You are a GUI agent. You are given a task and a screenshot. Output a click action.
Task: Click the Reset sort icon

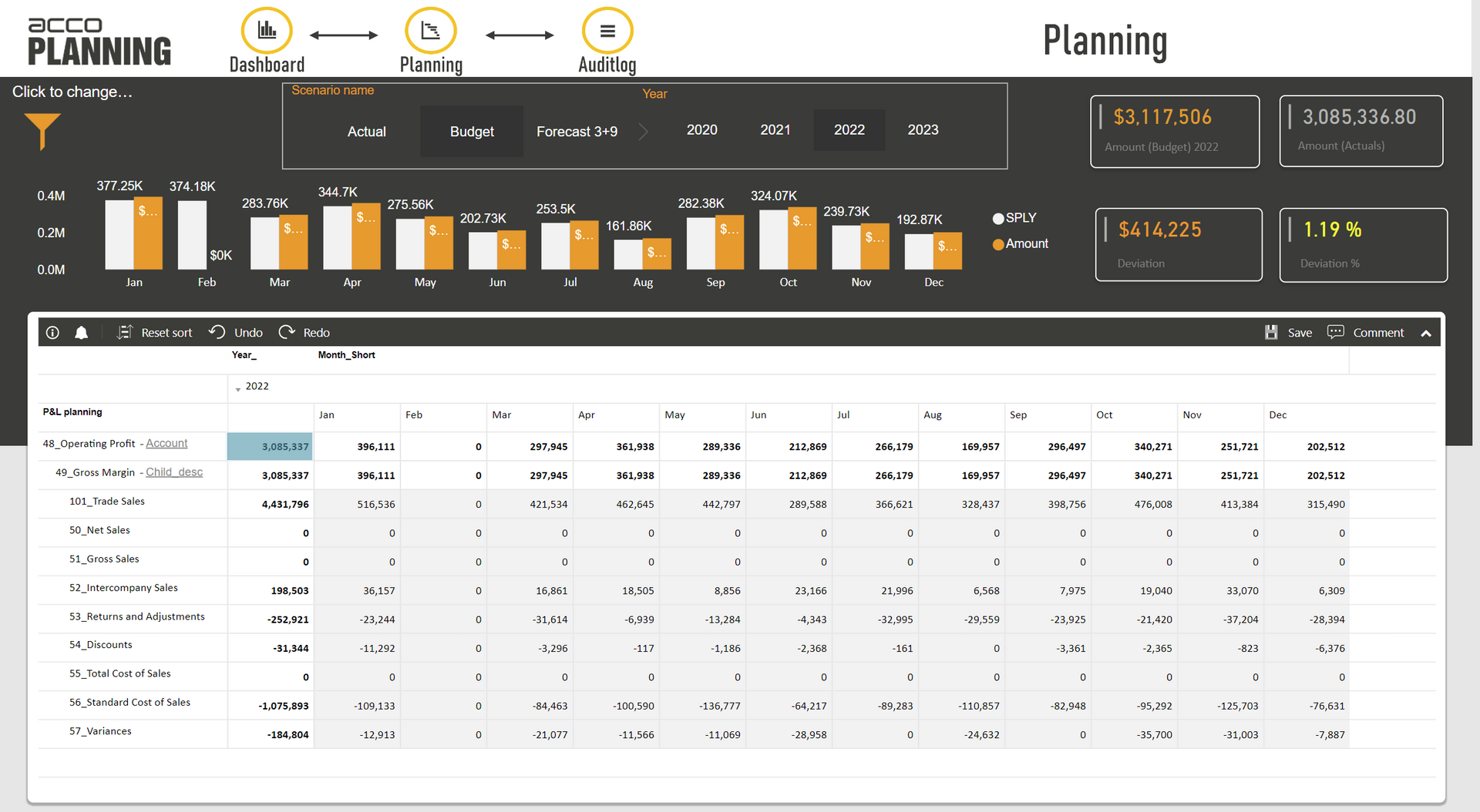(x=125, y=333)
